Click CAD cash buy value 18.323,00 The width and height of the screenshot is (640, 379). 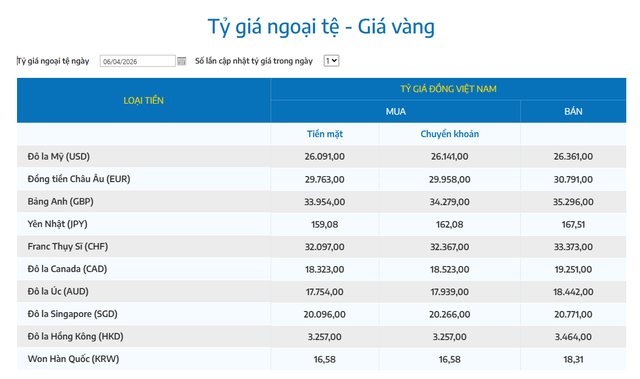point(324,269)
